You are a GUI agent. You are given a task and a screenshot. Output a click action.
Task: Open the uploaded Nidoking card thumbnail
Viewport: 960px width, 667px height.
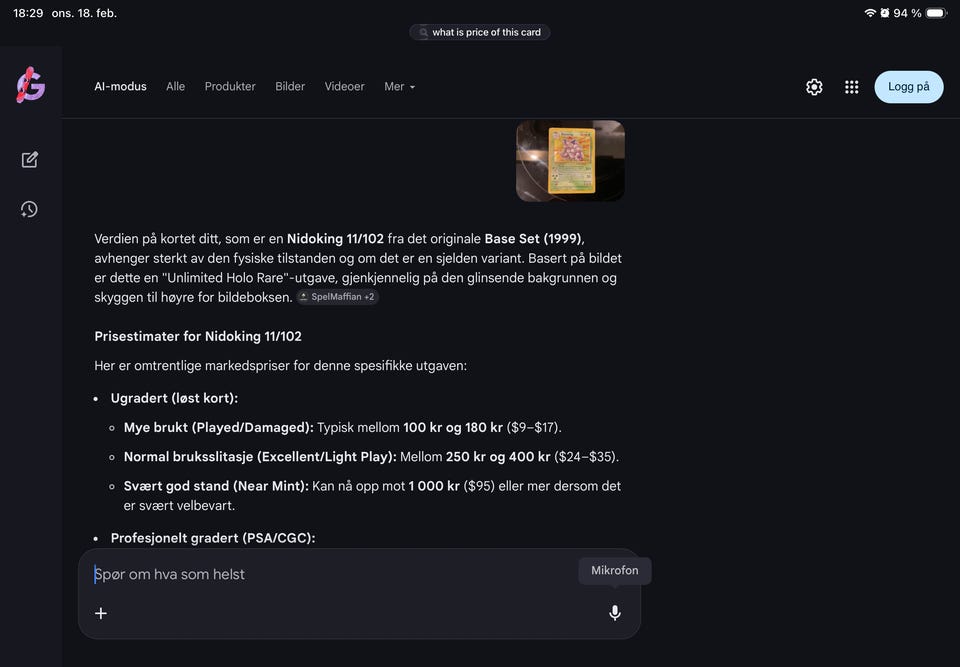pos(571,160)
